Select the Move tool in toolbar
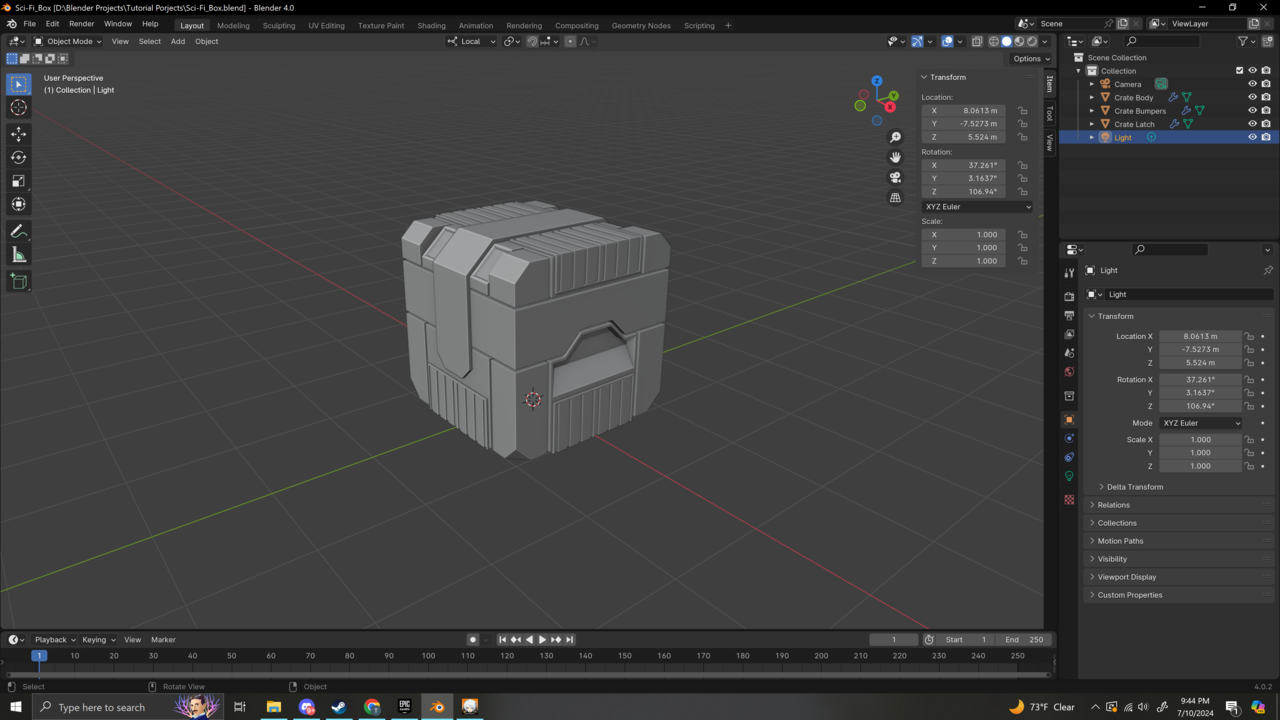The image size is (1280, 720). (x=18, y=133)
